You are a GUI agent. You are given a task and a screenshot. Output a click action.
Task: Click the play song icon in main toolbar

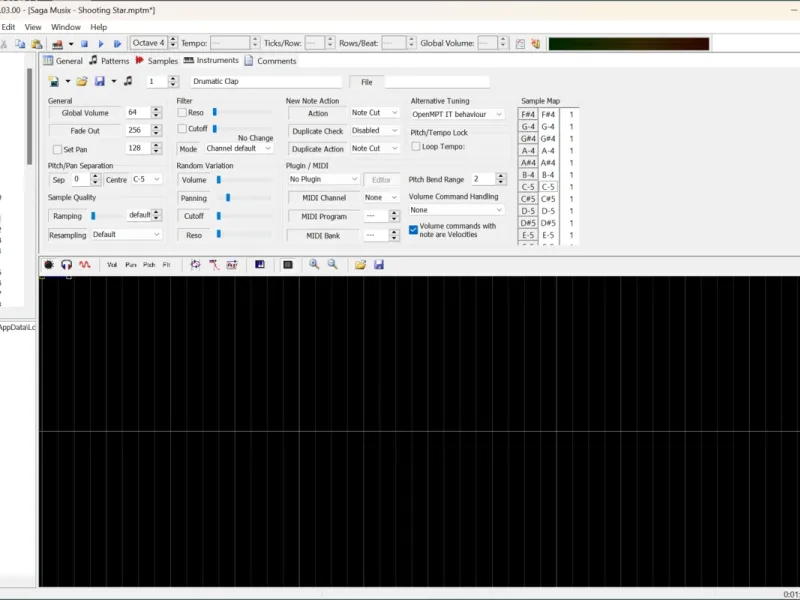(101, 44)
